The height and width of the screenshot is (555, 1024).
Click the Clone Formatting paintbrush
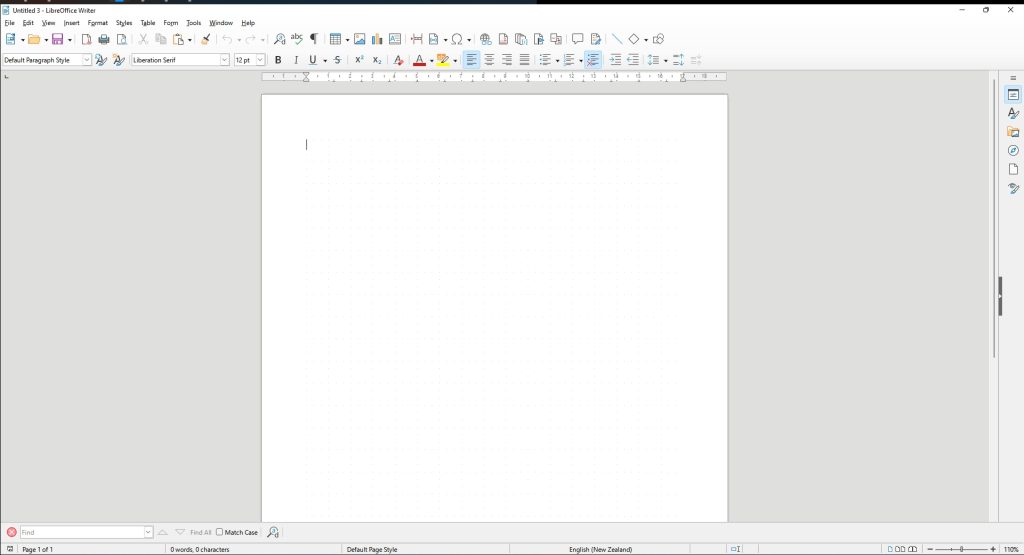point(206,39)
